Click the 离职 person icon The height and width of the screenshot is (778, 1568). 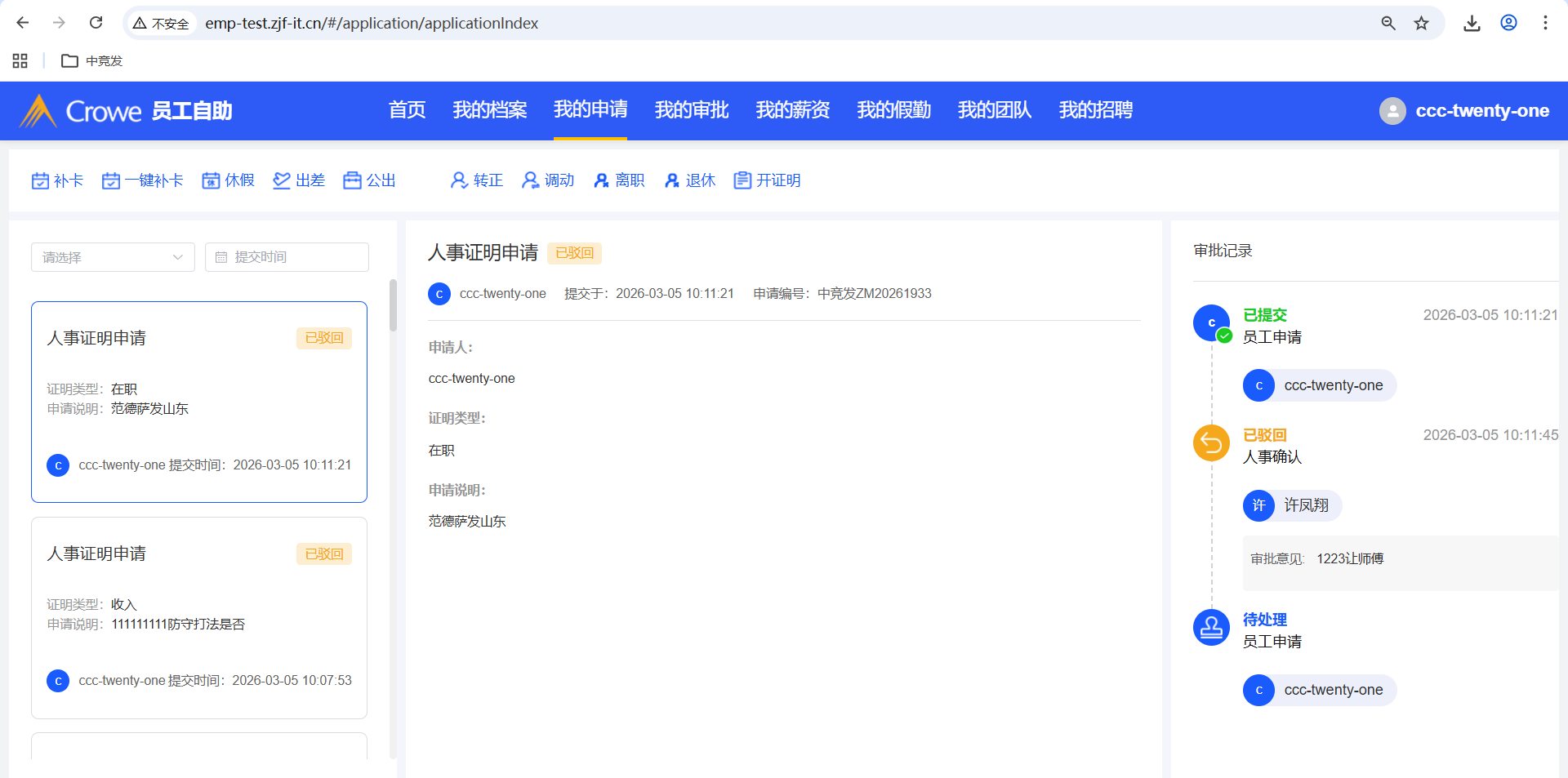[x=601, y=180]
